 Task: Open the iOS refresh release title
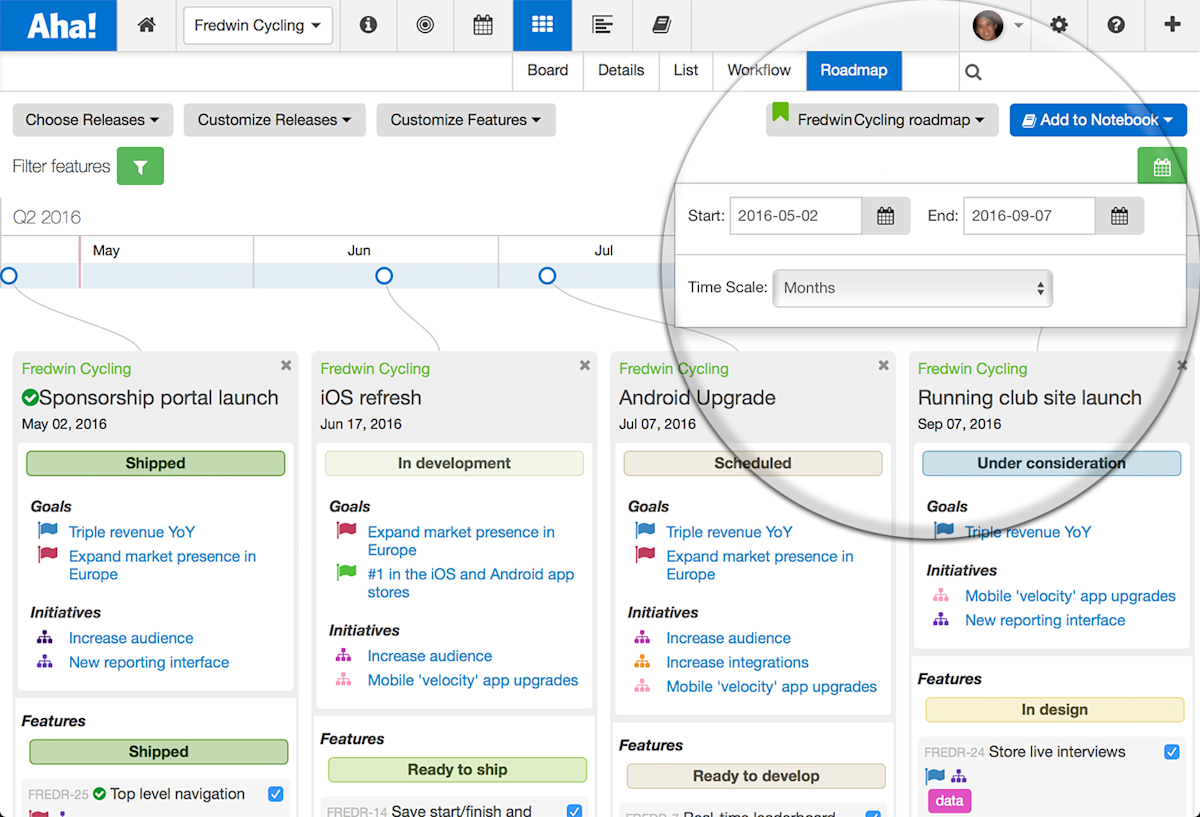371,398
